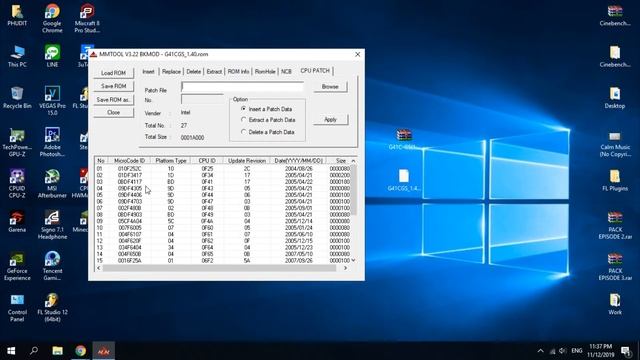Select the G41C archive on desktop
640x360 pixels.
pyautogui.click(x=404, y=139)
